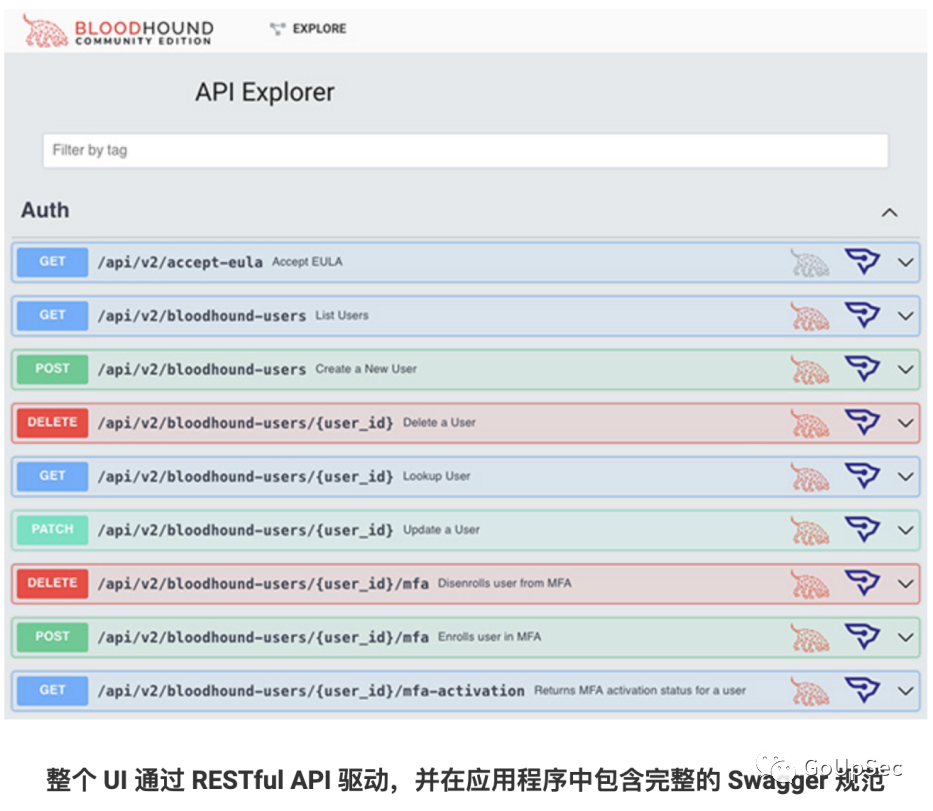Click the /api/v2/bloodhound-users/{user_id}/mfa-activation path
The image size is (933, 811).
[311, 691]
